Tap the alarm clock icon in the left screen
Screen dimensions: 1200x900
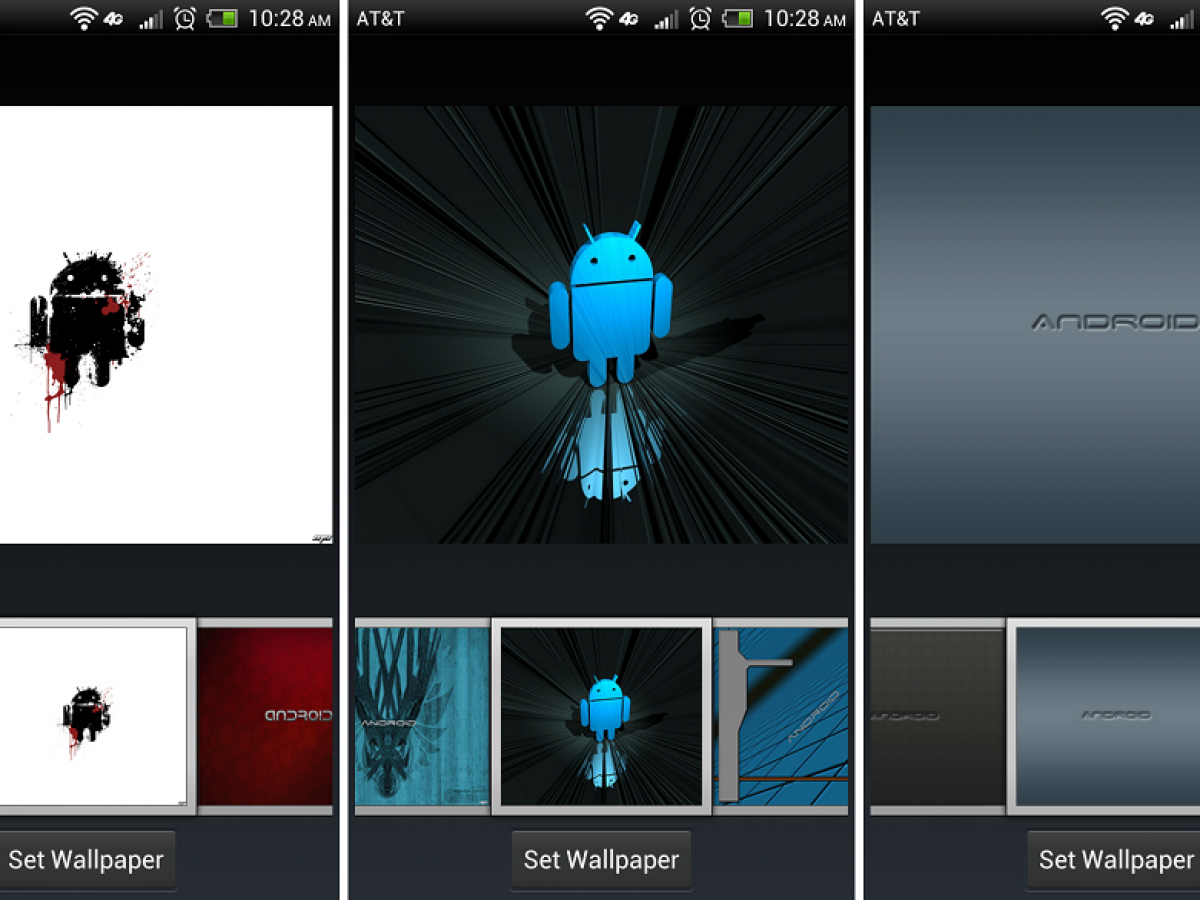click(185, 18)
